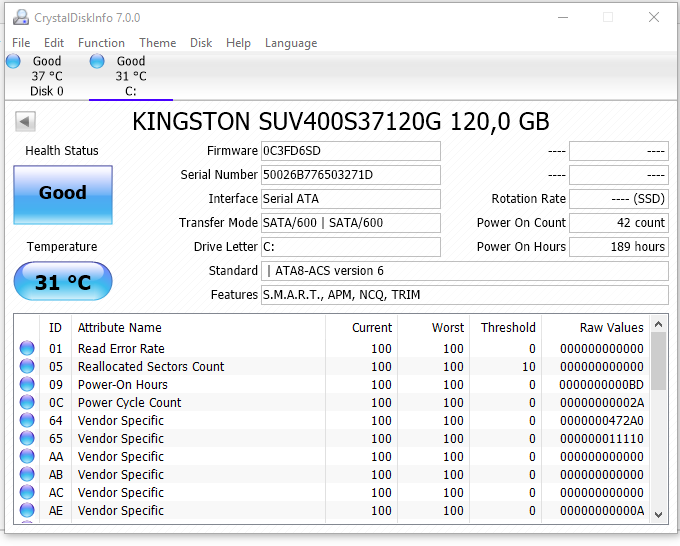Image resolution: width=680 pixels, height=546 pixels.
Task: Click raw value 00000000002A
Action: tap(602, 402)
